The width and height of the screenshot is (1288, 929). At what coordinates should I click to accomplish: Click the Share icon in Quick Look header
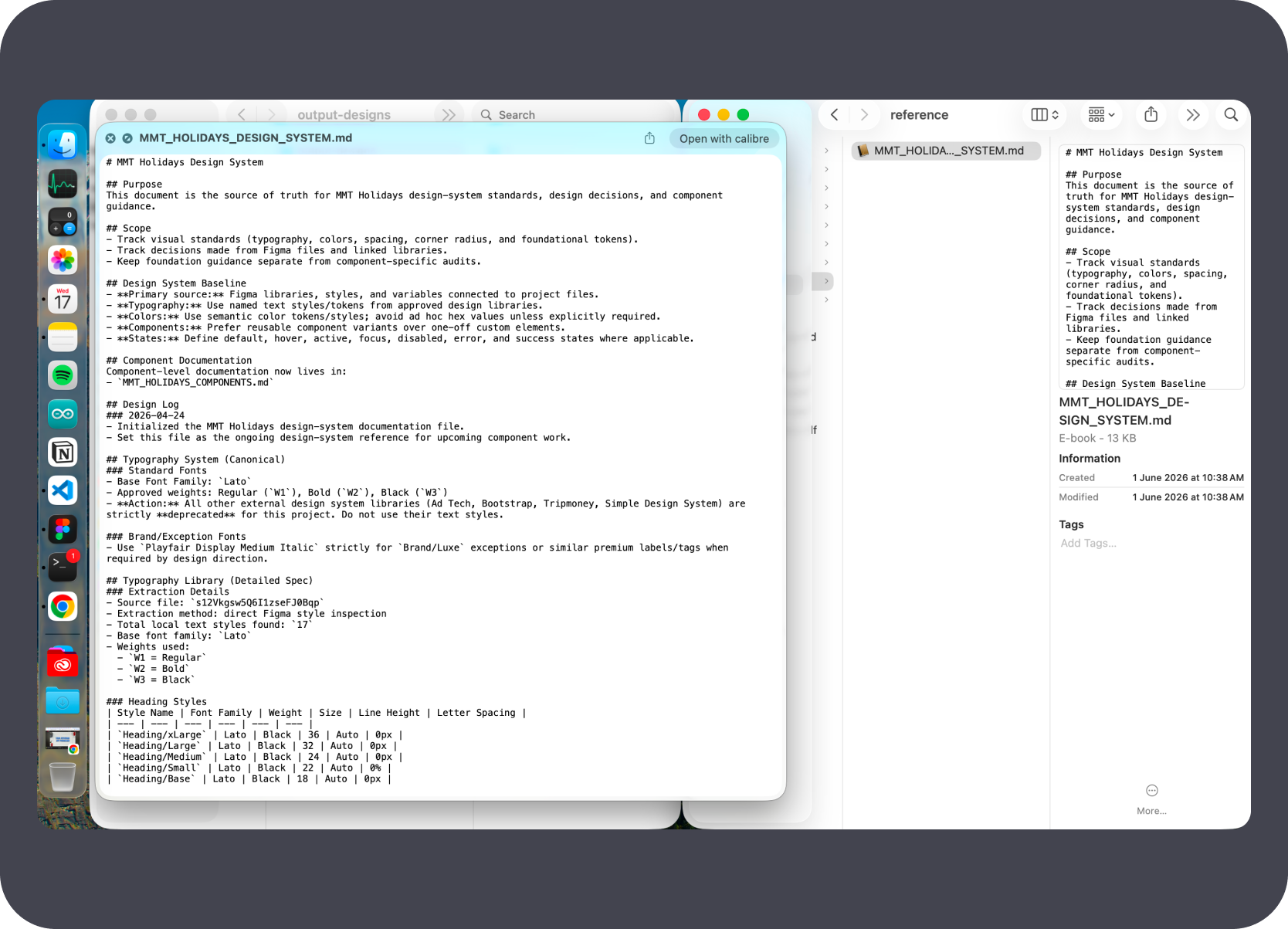649,138
